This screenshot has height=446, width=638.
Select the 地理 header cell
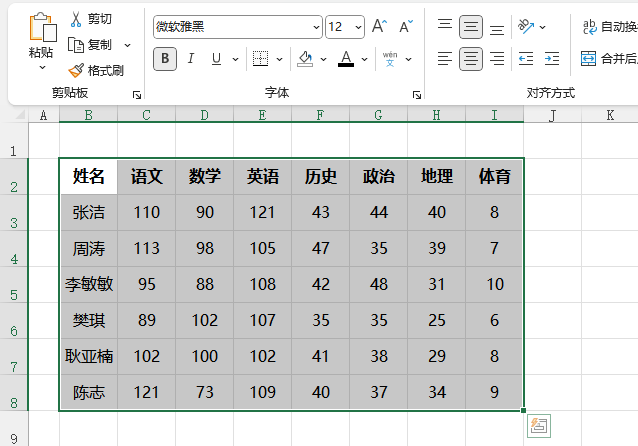tap(437, 177)
